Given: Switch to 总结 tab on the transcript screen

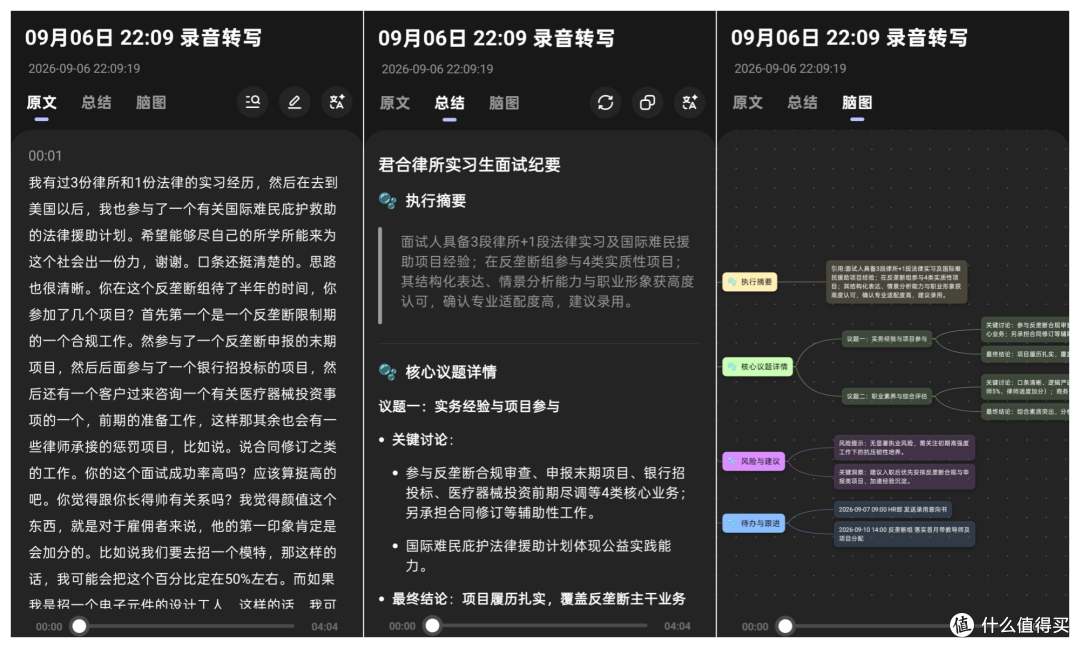Looking at the screenshot, I should pyautogui.click(x=96, y=103).
